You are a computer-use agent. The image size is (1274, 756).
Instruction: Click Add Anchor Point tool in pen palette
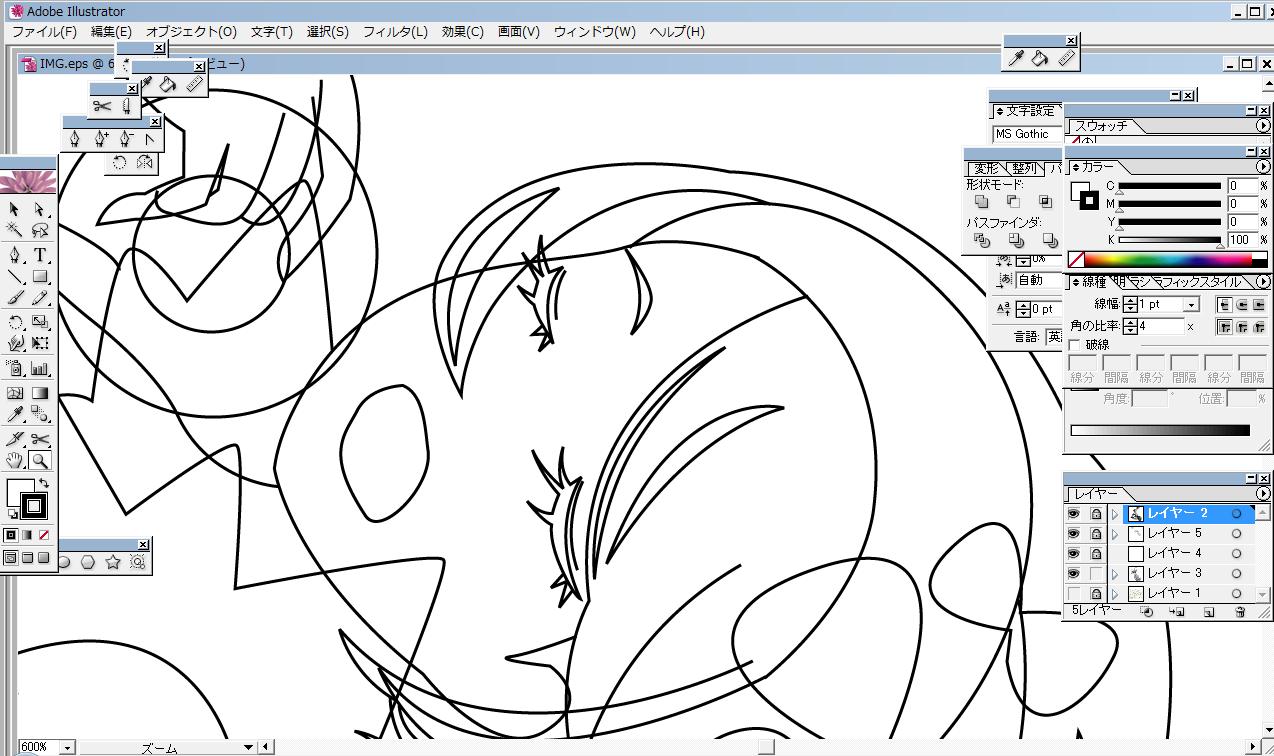[x=101, y=139]
